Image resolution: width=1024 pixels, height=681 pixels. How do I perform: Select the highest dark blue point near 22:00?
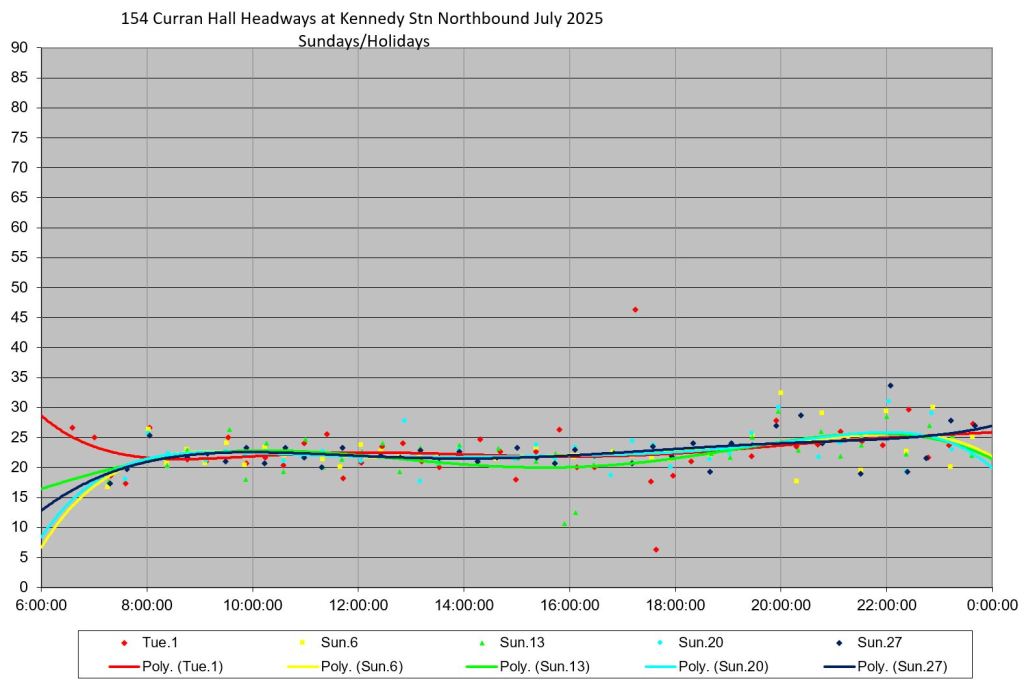coord(890,386)
